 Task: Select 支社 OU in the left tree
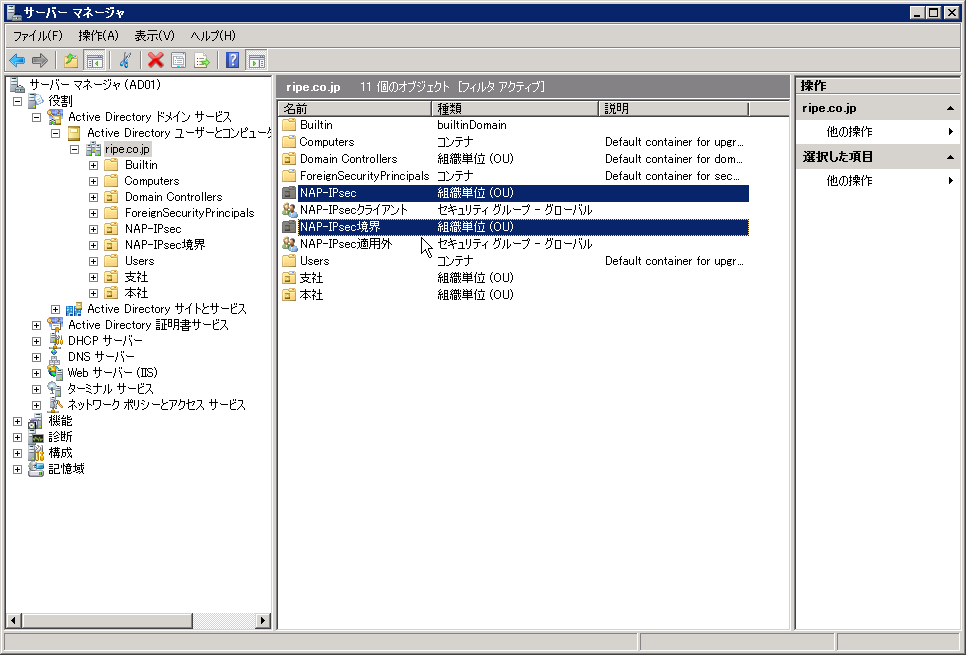(136, 277)
